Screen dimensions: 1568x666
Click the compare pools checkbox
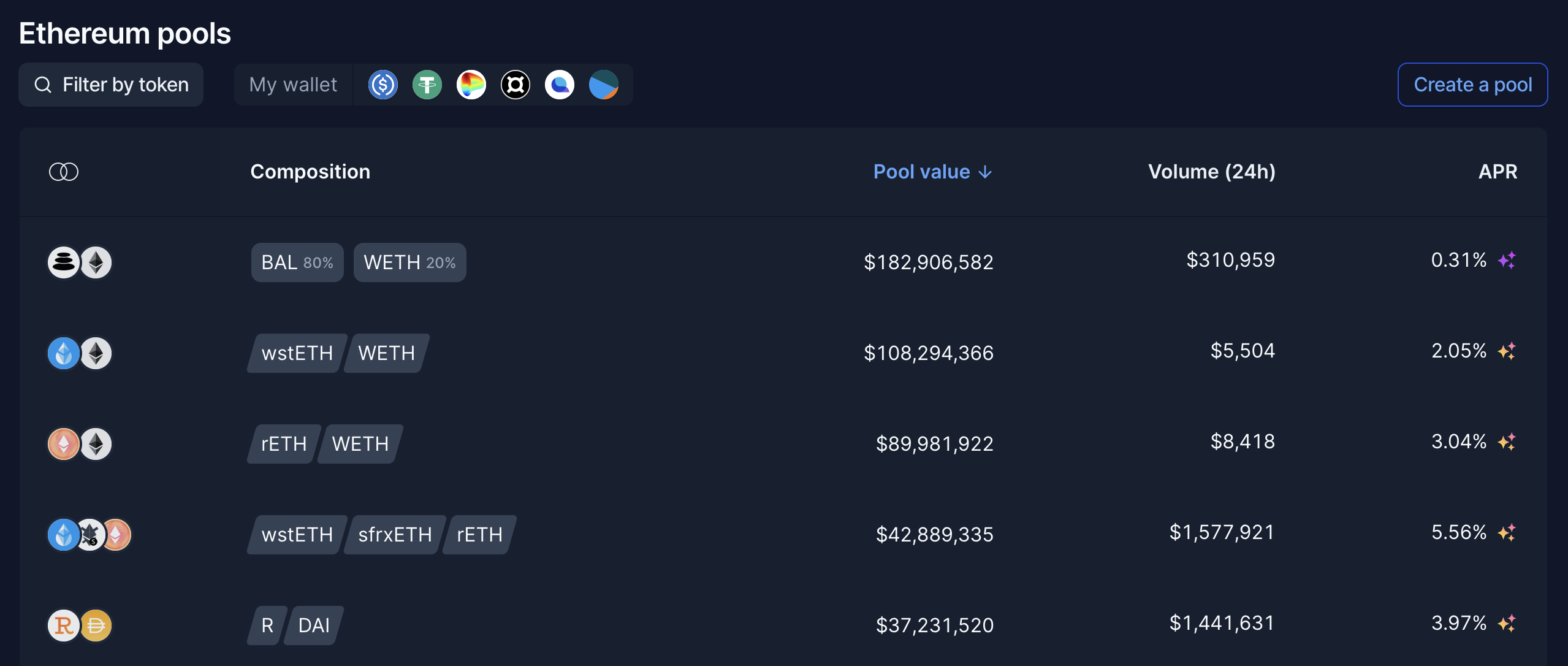pyautogui.click(x=63, y=170)
